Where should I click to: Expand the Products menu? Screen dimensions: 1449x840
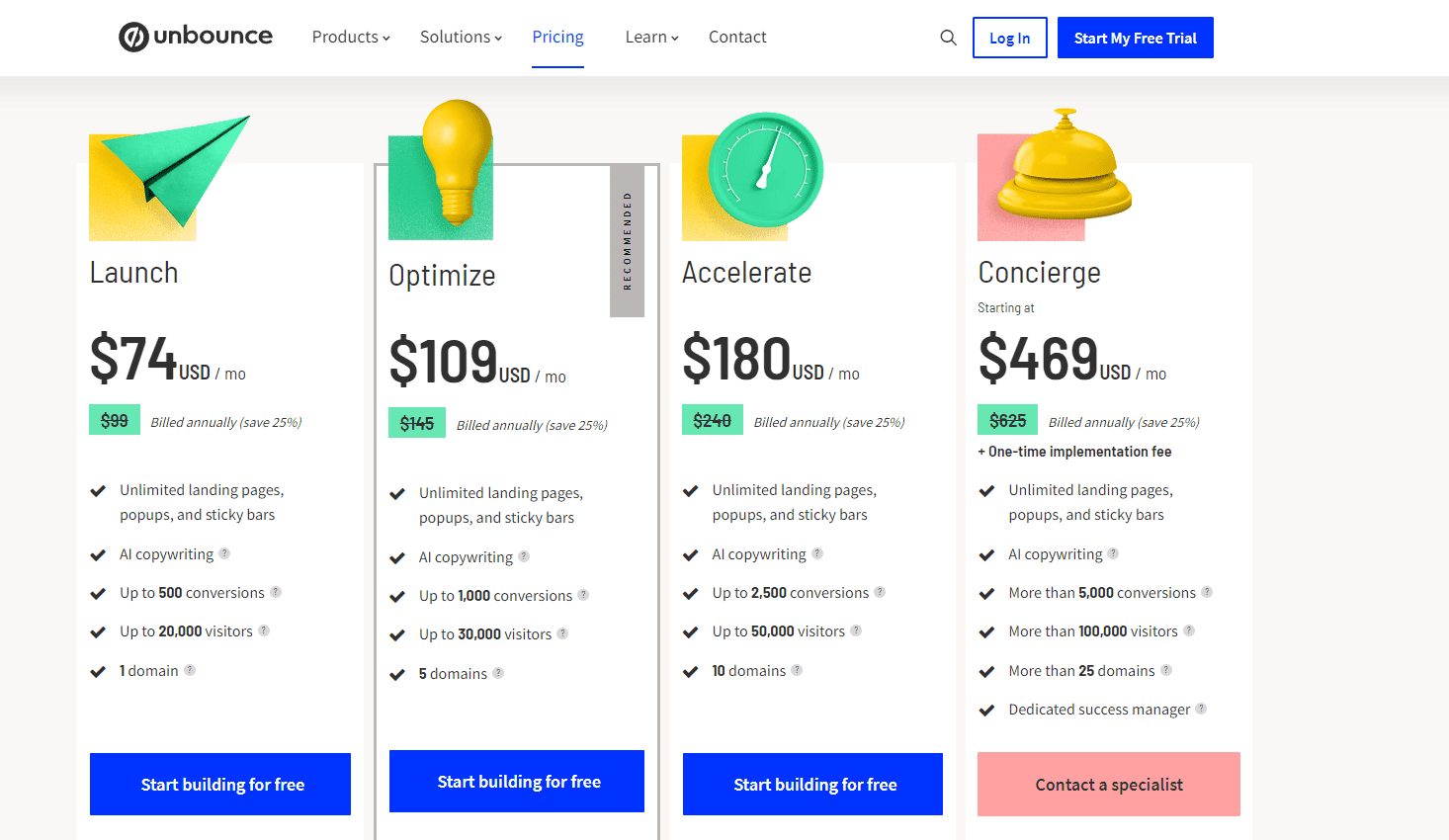click(351, 37)
